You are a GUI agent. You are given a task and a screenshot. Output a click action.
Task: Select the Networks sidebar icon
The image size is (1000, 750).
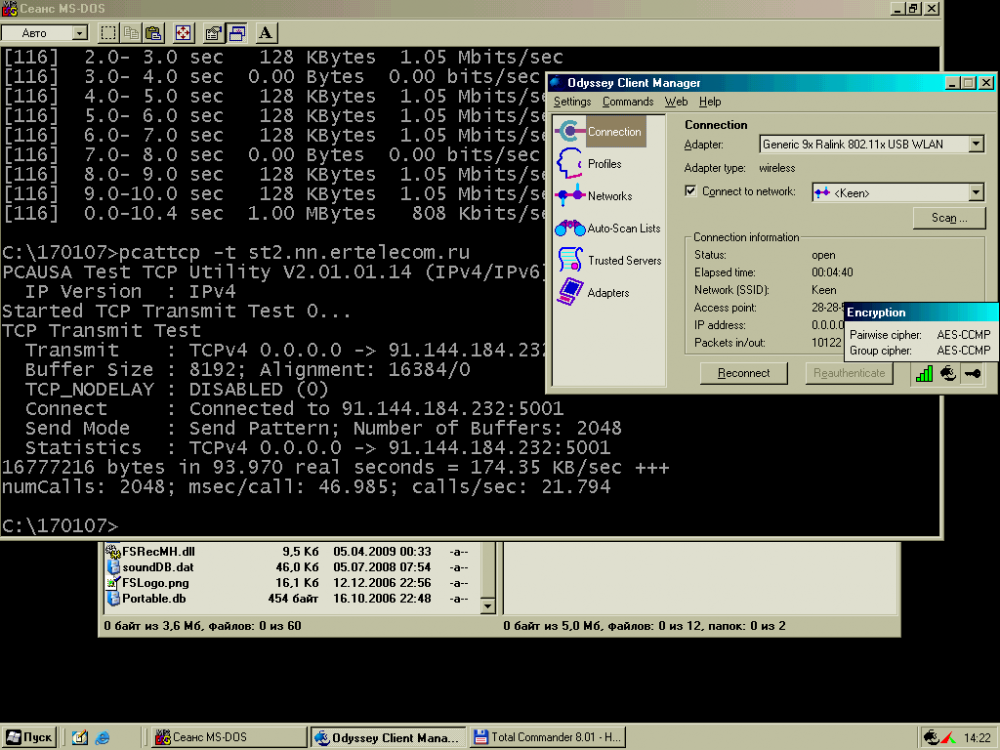pyautogui.click(x=570, y=196)
